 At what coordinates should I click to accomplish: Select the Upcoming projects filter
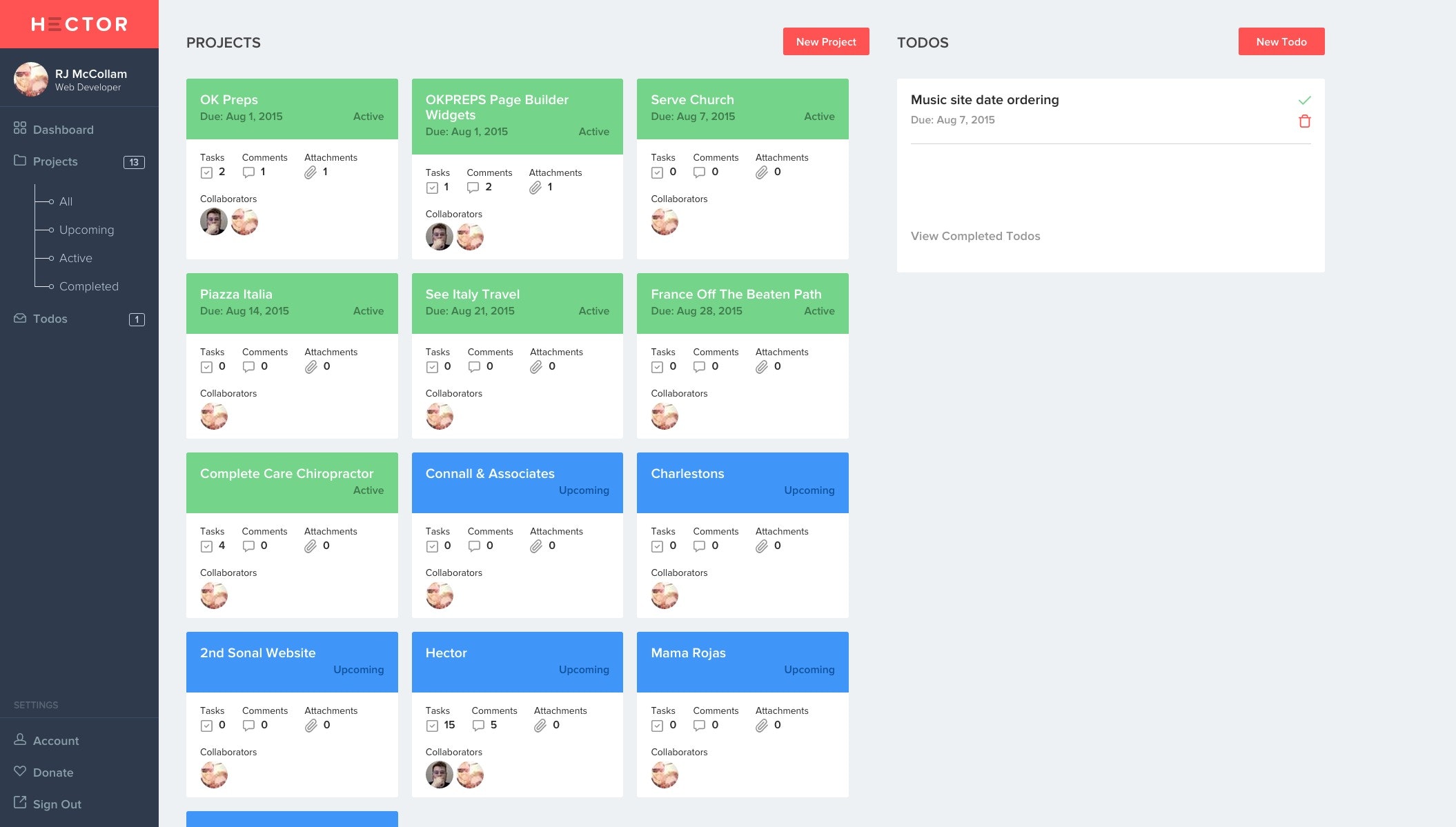(x=86, y=230)
